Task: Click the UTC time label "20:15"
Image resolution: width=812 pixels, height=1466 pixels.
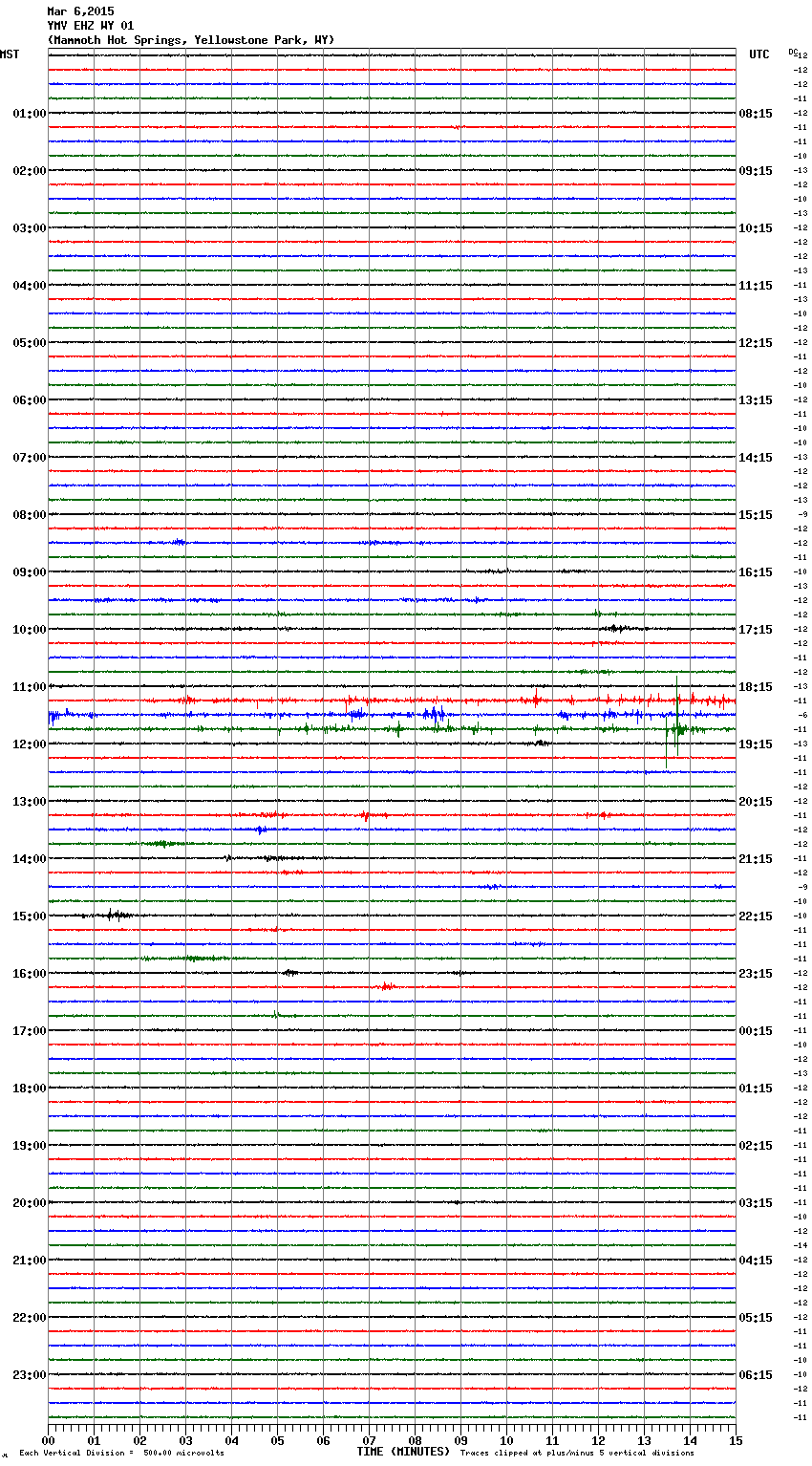Action: click(x=756, y=802)
